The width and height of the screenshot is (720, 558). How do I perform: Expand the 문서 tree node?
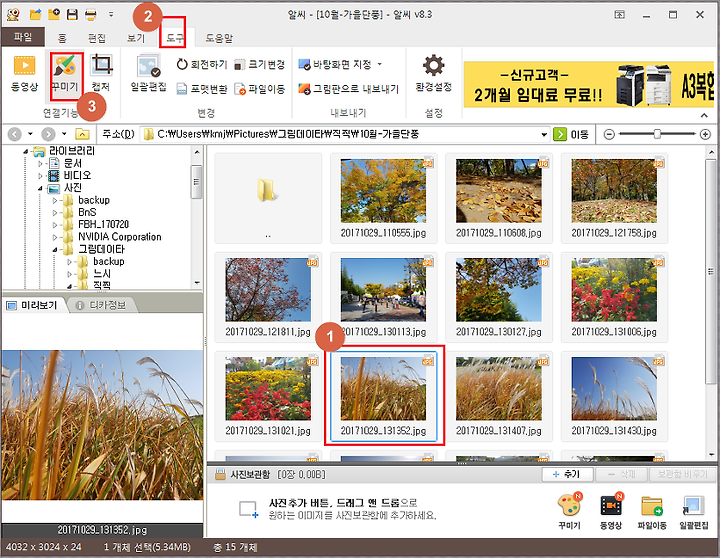pos(40,163)
